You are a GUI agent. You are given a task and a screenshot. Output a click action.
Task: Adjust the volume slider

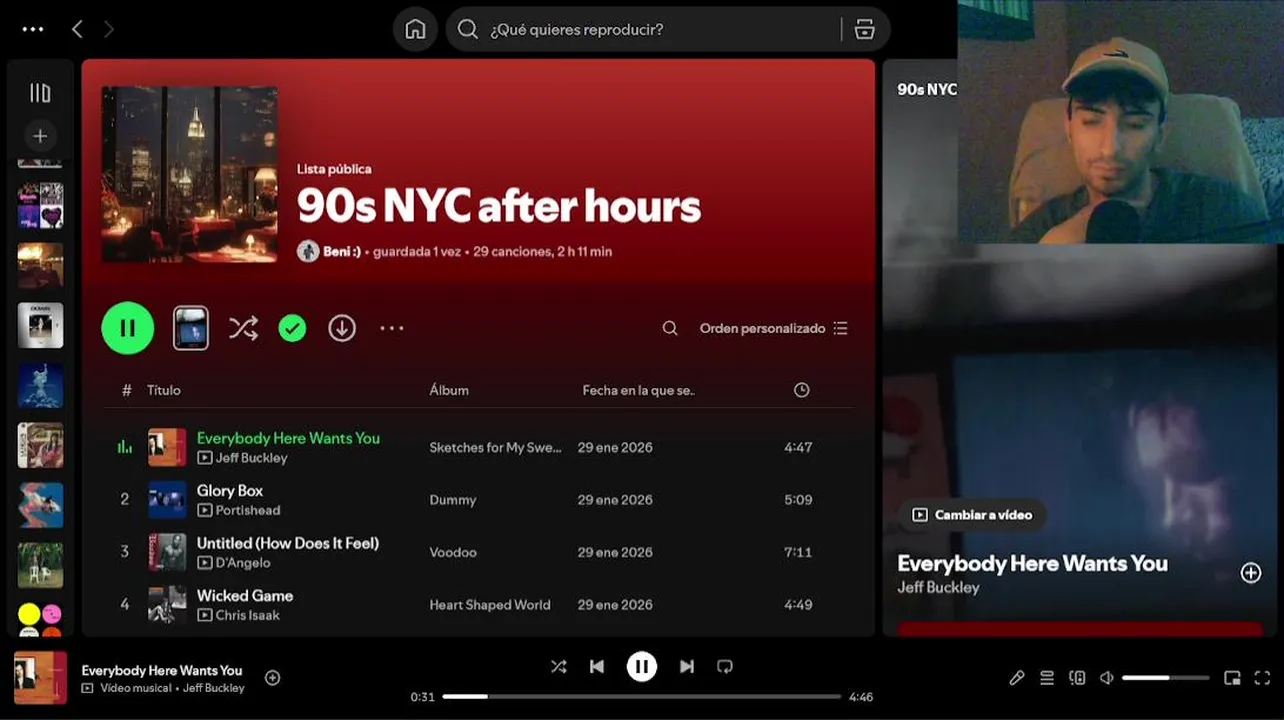tap(1166, 678)
